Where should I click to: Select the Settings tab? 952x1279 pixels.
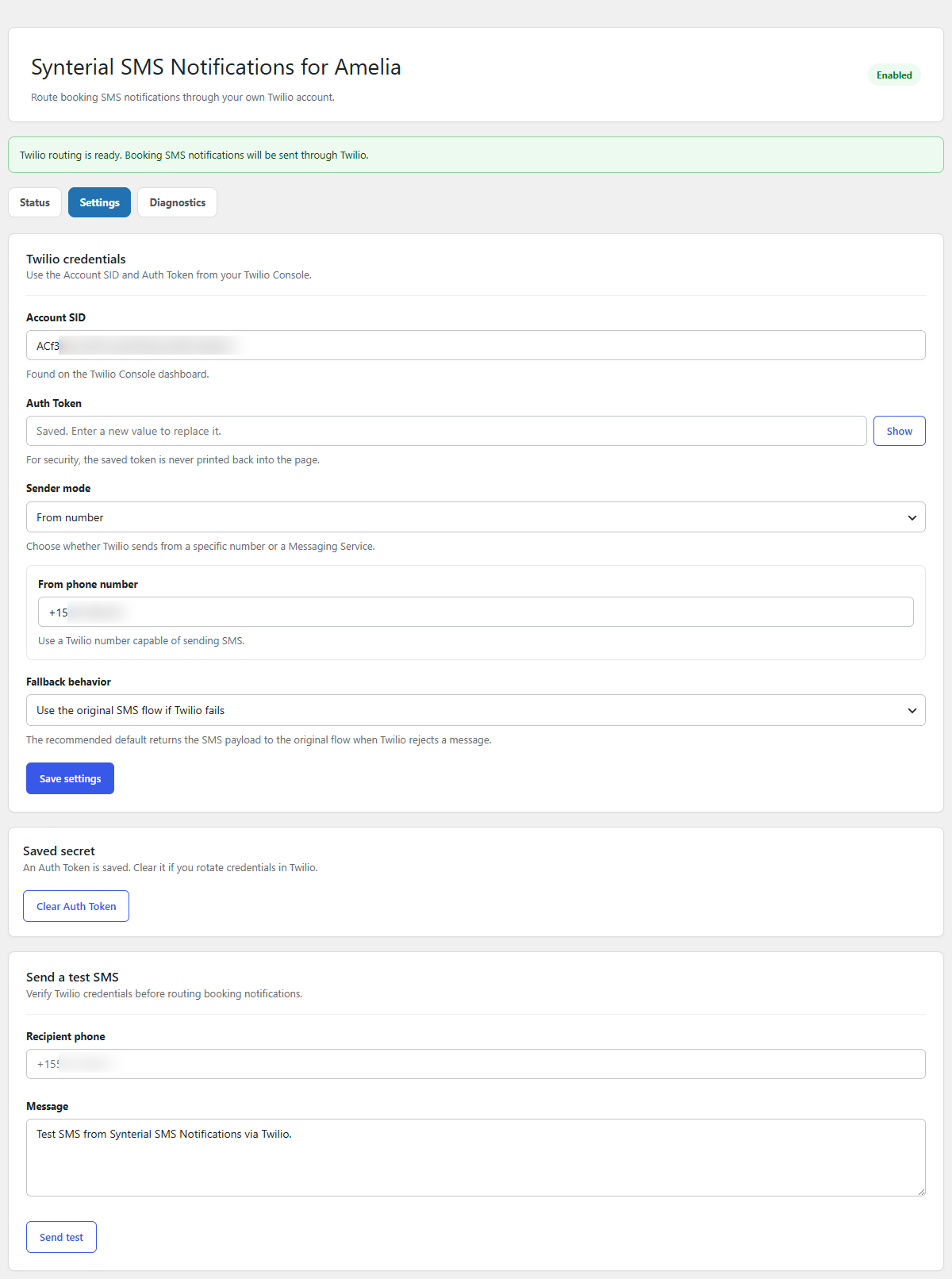coord(99,202)
